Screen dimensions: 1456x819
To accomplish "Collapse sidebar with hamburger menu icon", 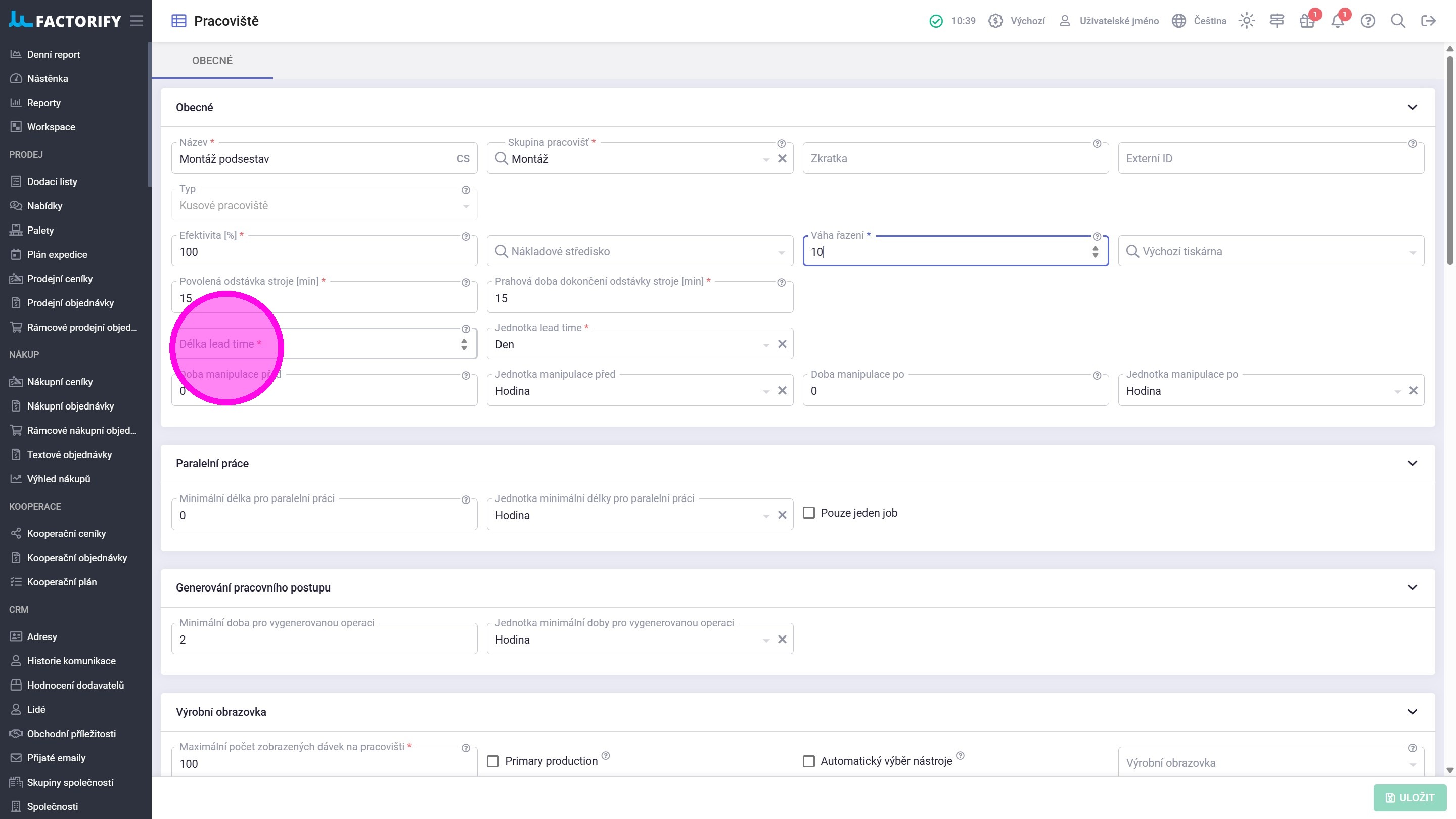I will tap(136, 21).
